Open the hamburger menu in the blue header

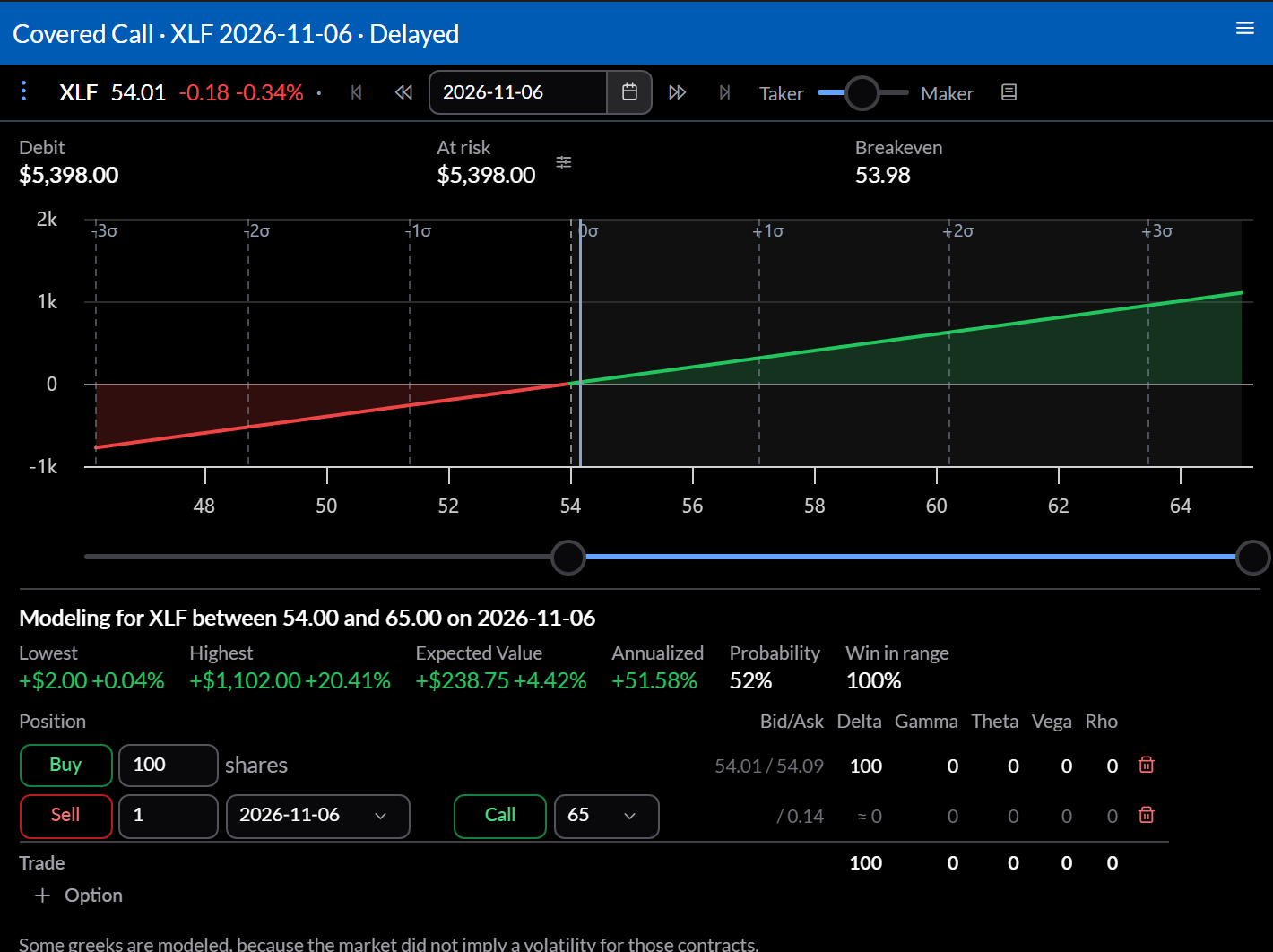pos(1244,28)
